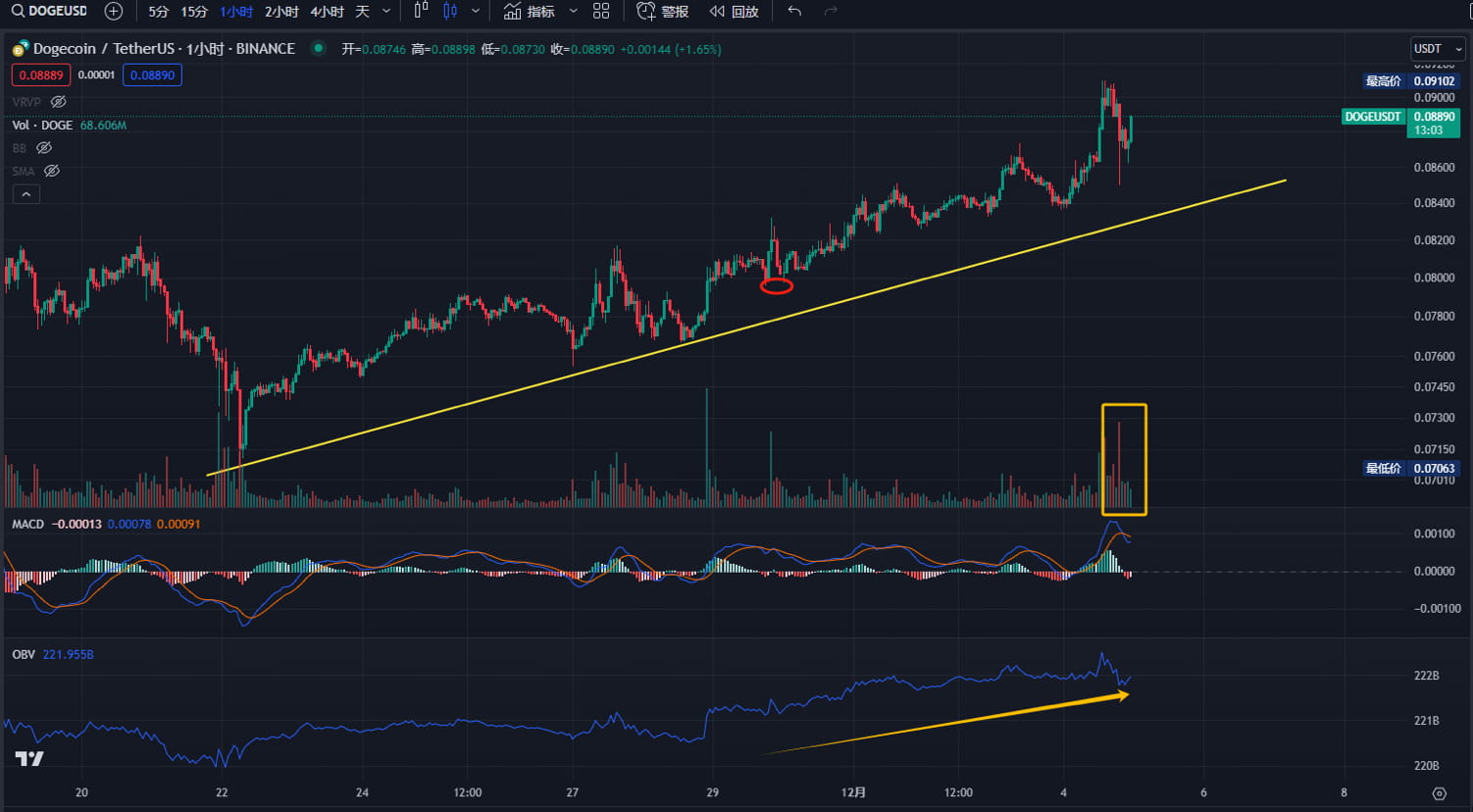
Task: Open the DOGEUSD symbol search
Action: (49, 12)
